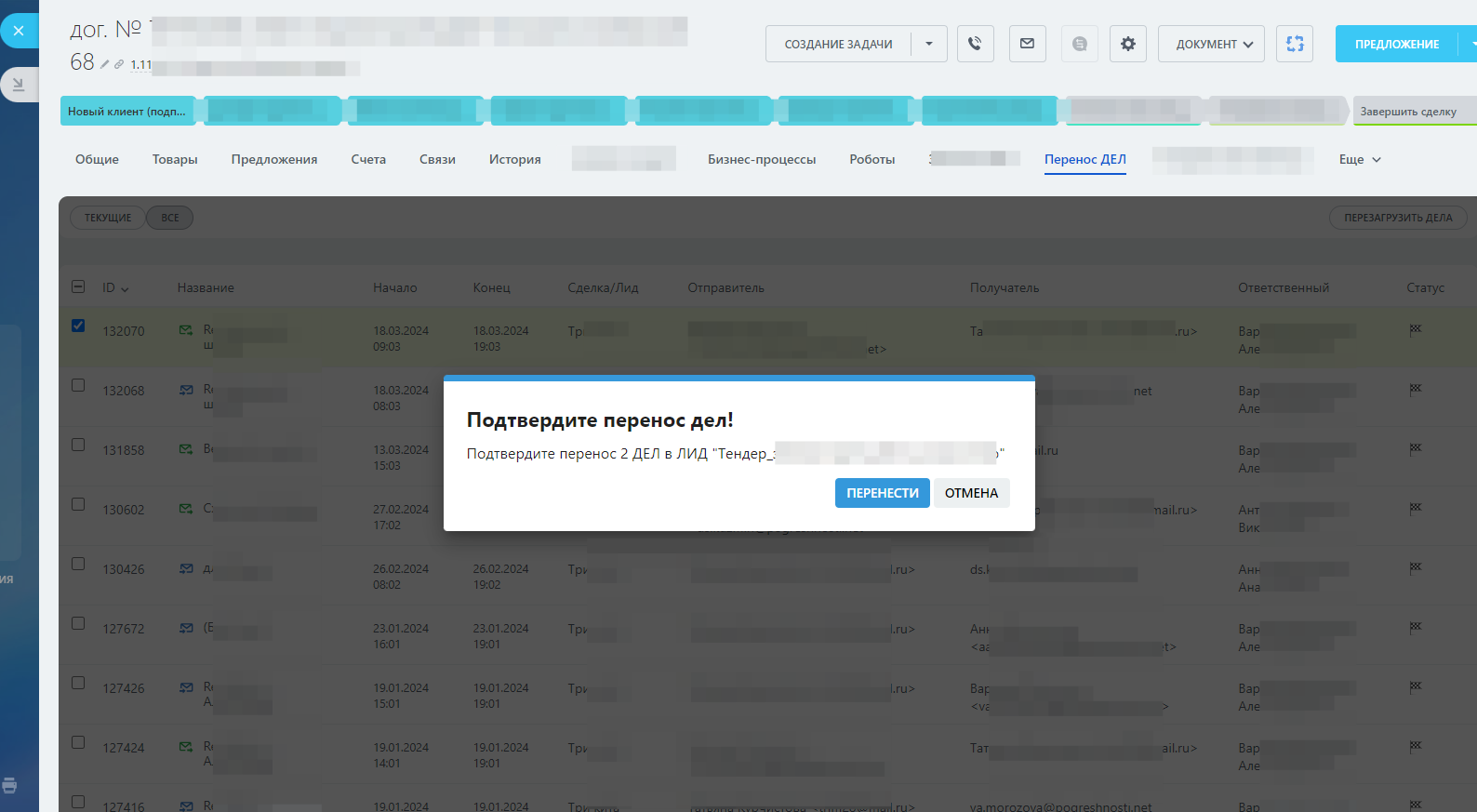Switch to the Товары tab
The image size is (1477, 812).
[x=175, y=159]
